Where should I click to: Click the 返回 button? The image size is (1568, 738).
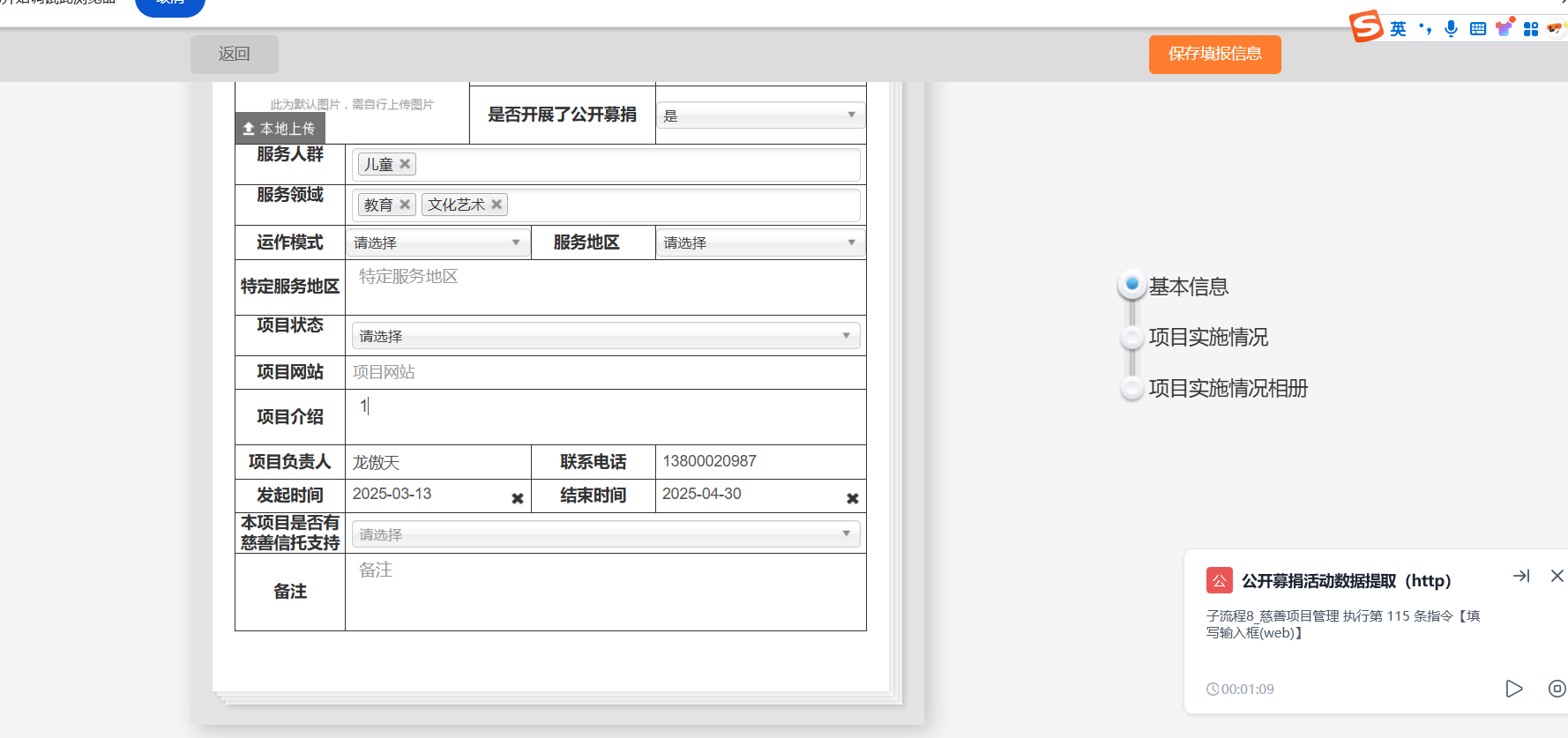(234, 54)
